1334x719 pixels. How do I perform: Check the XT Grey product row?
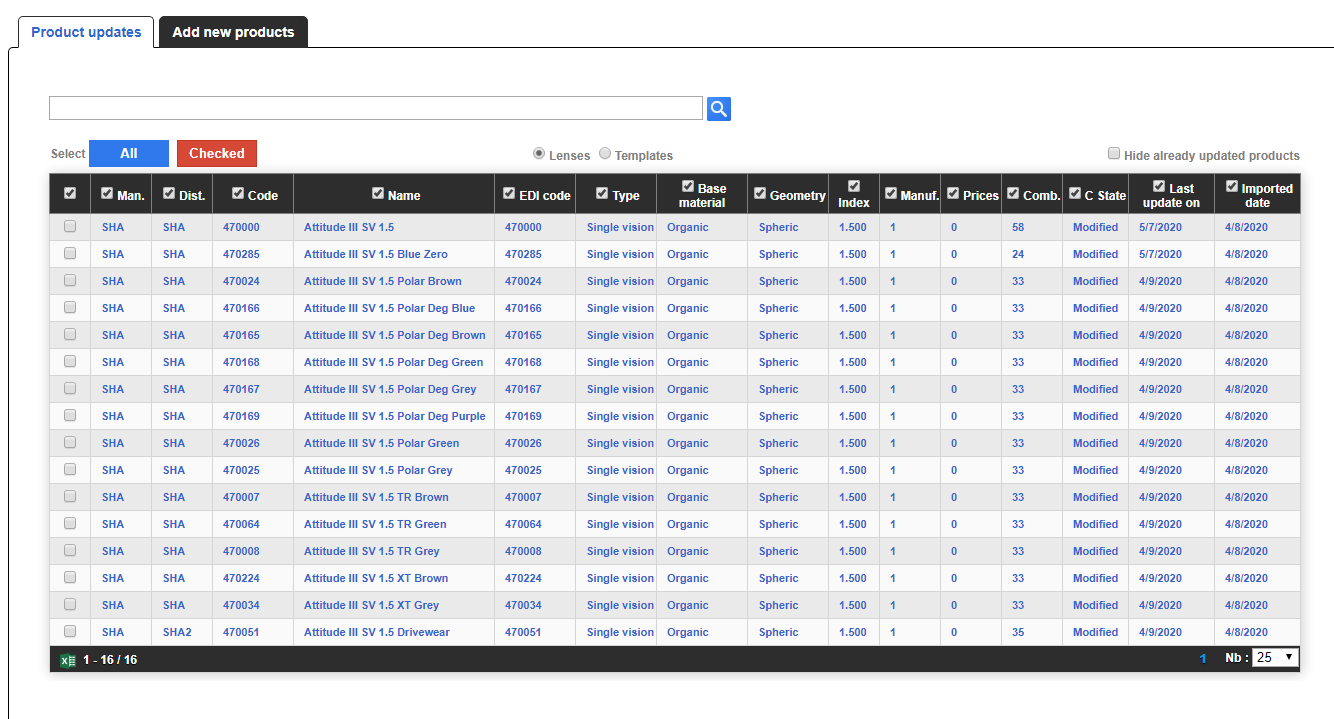coord(70,605)
